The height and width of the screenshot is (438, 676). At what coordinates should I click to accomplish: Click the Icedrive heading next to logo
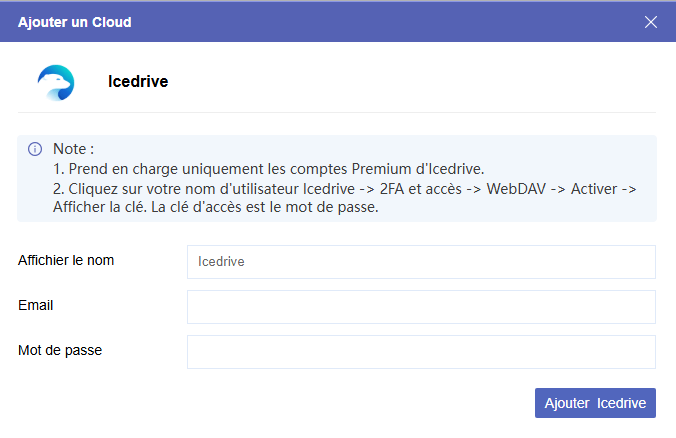tap(137, 82)
